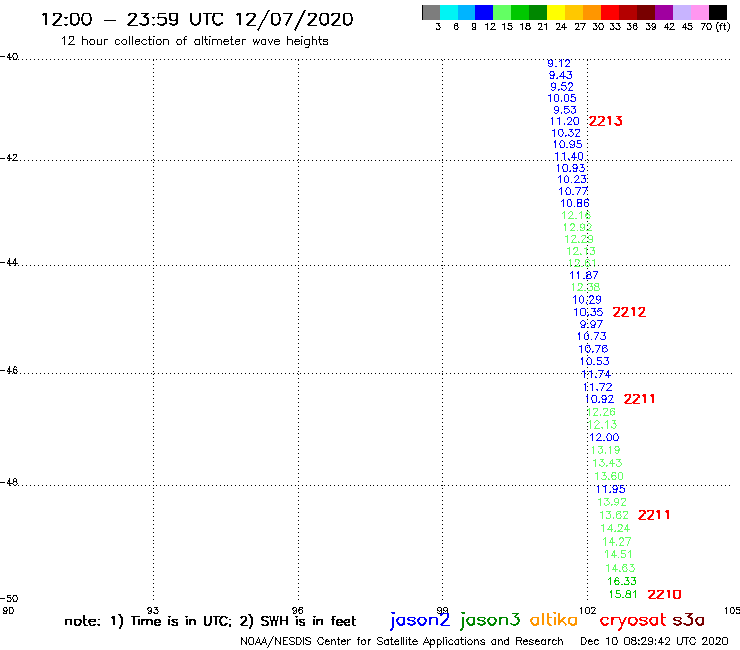Image resolution: width=740 pixels, height=650 pixels.
Task: Select the s3a satellite label
Action: tap(688, 620)
